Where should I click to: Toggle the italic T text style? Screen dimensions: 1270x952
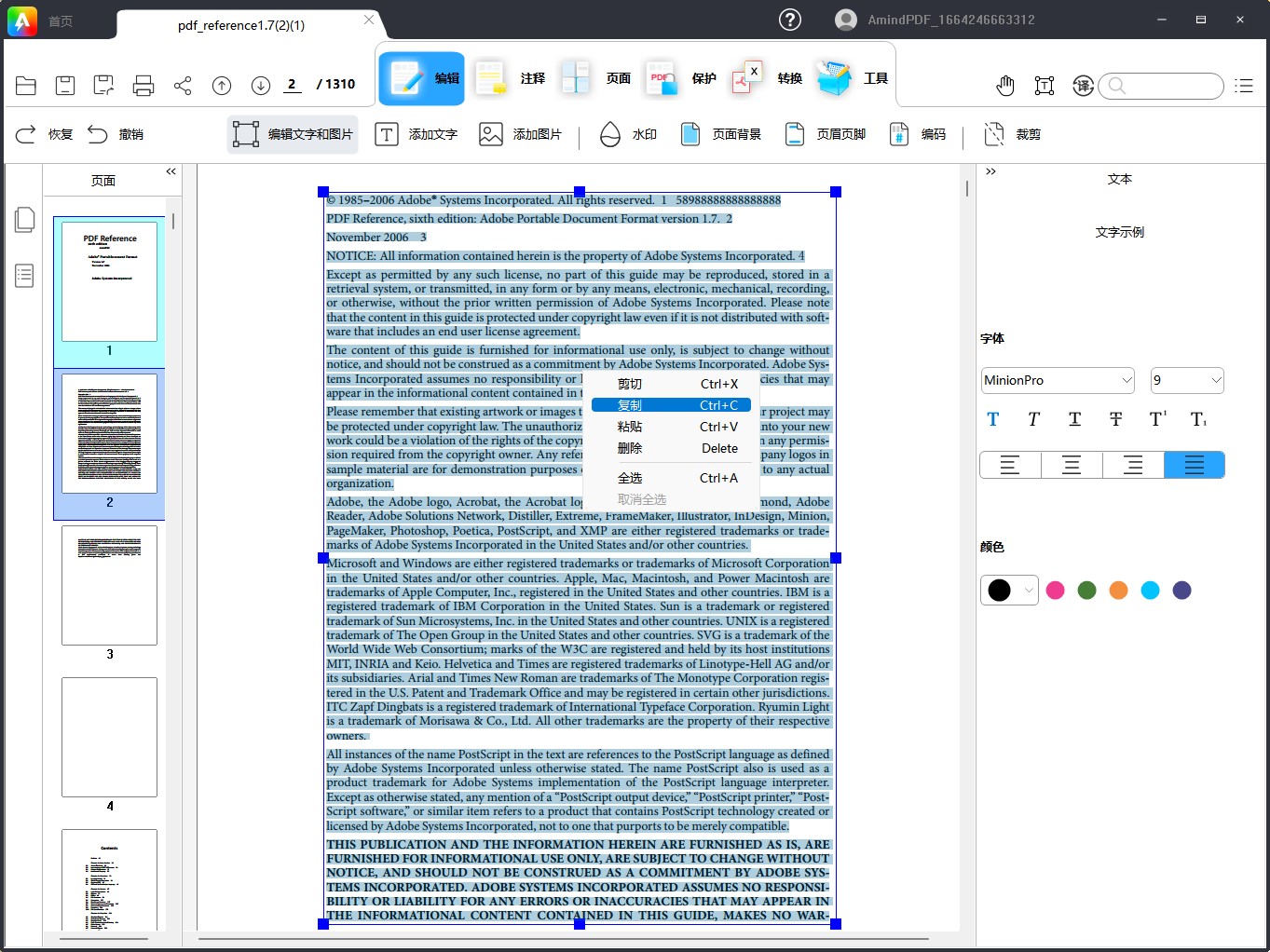[1033, 419]
